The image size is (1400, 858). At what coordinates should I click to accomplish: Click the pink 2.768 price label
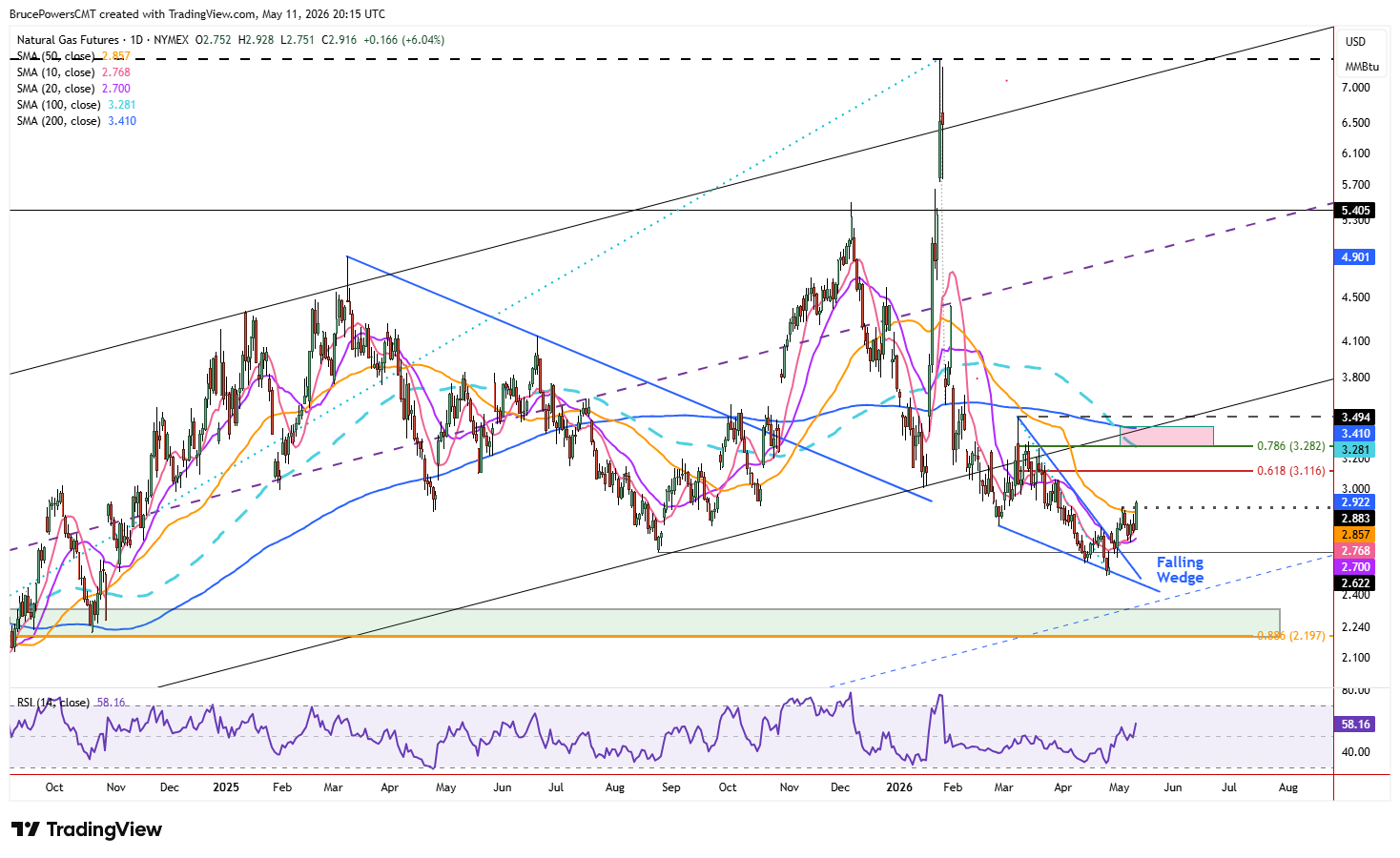click(1355, 551)
